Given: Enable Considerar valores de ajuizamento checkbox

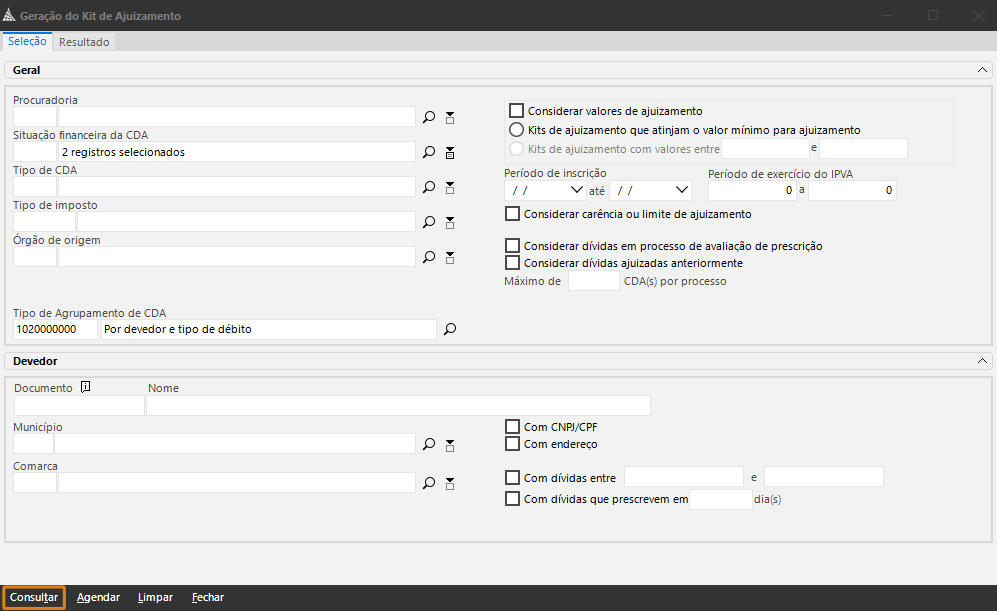Looking at the screenshot, I should click(x=517, y=111).
